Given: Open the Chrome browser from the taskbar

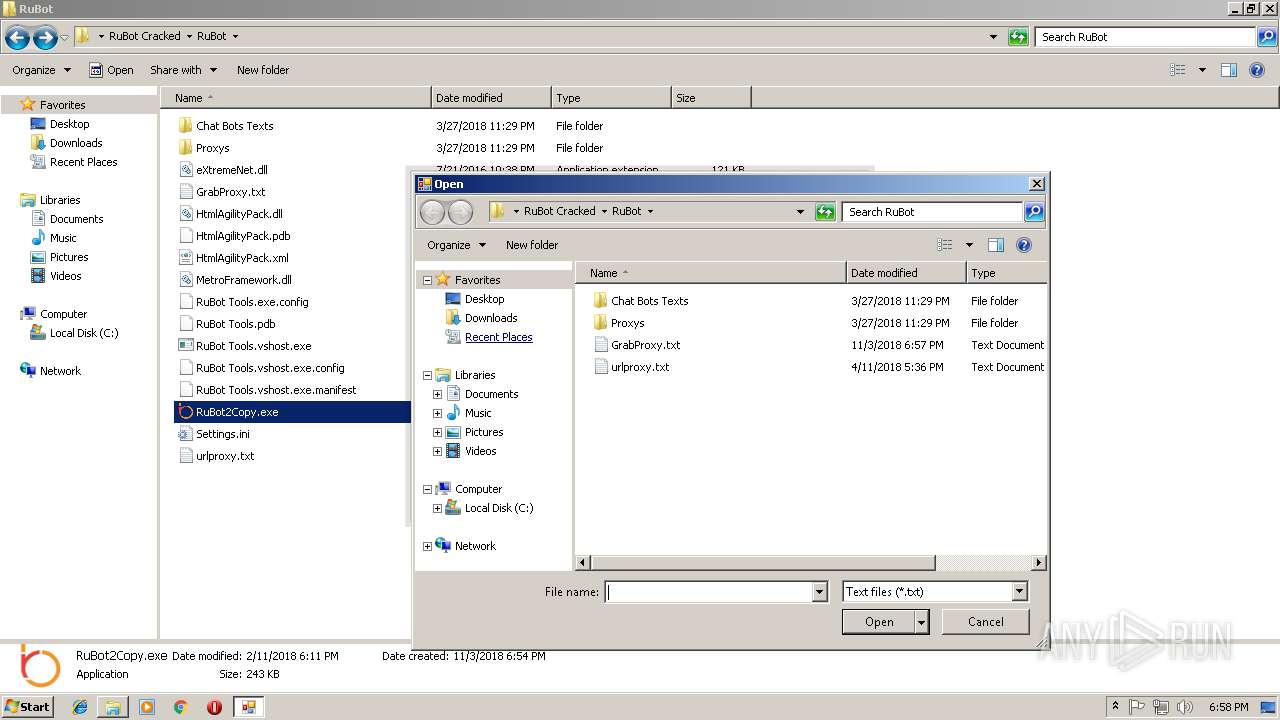Looking at the screenshot, I should pyautogui.click(x=180, y=707).
